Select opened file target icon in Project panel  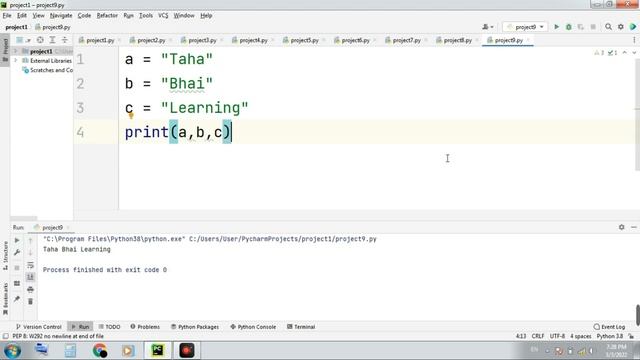click(40, 40)
